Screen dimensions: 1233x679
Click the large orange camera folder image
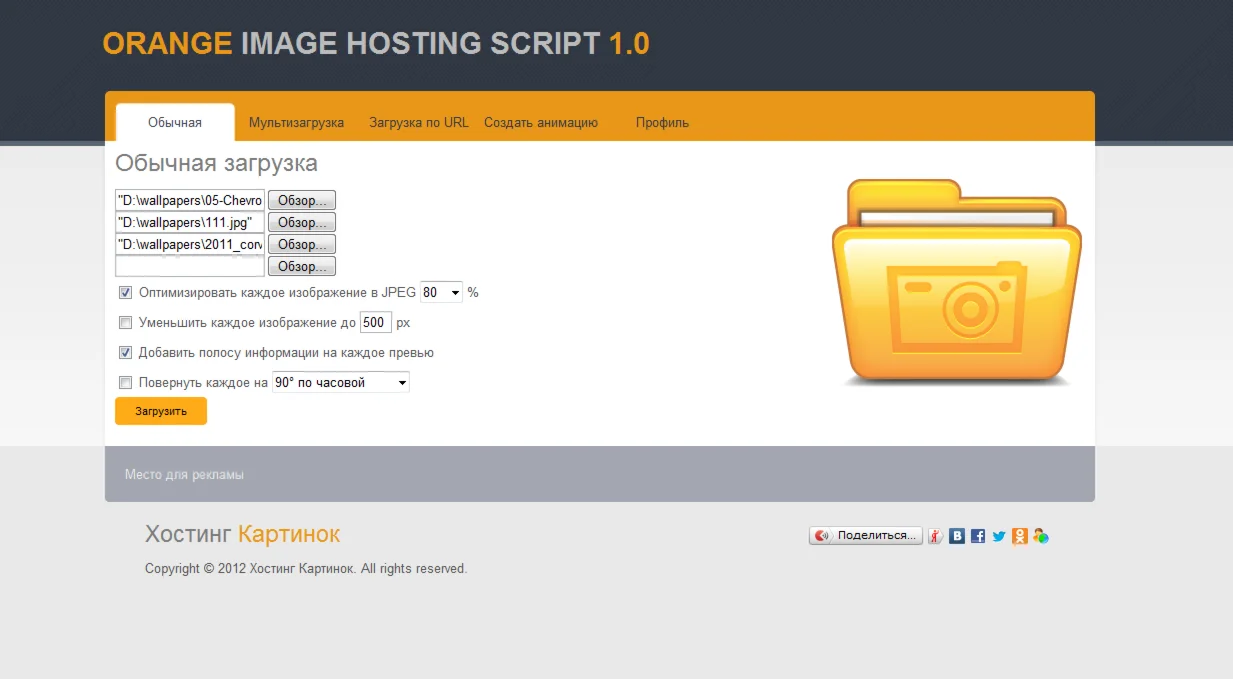click(956, 283)
